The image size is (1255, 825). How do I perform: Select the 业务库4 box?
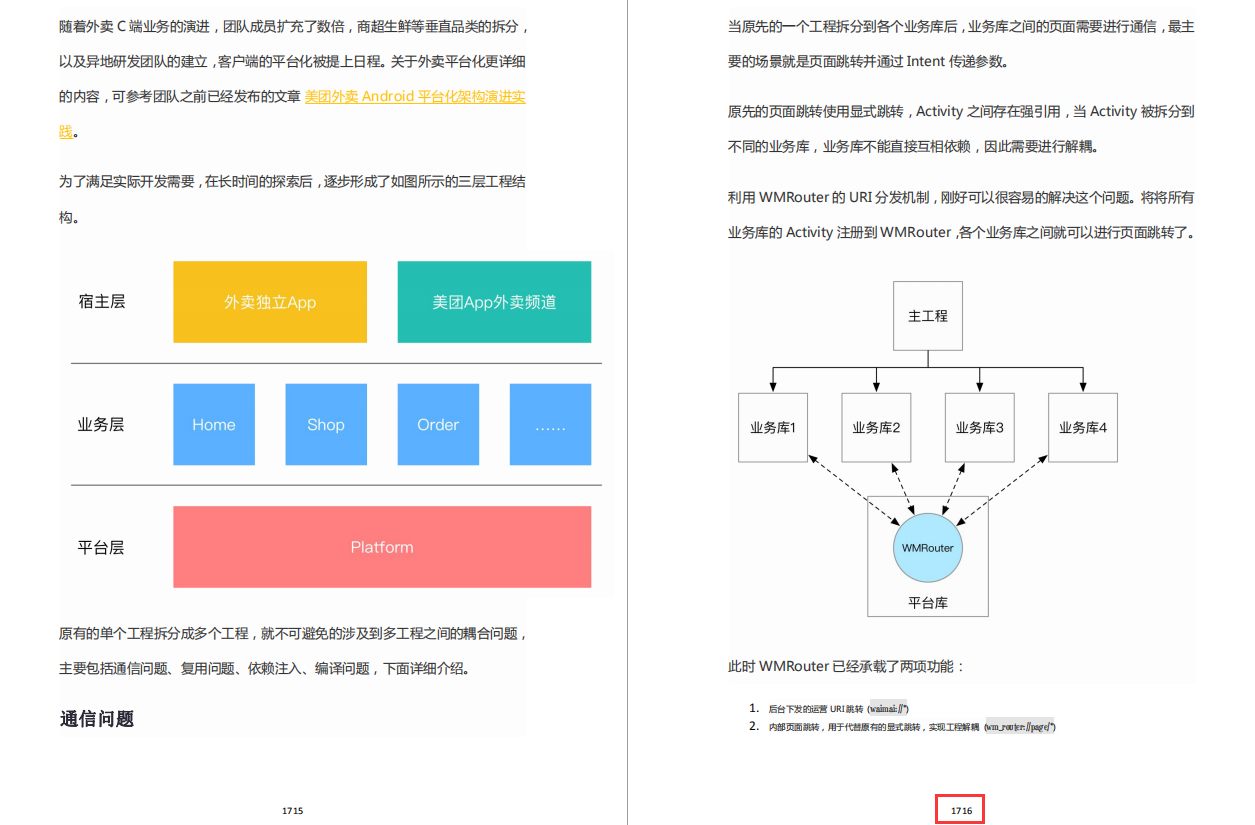tap(1081, 427)
